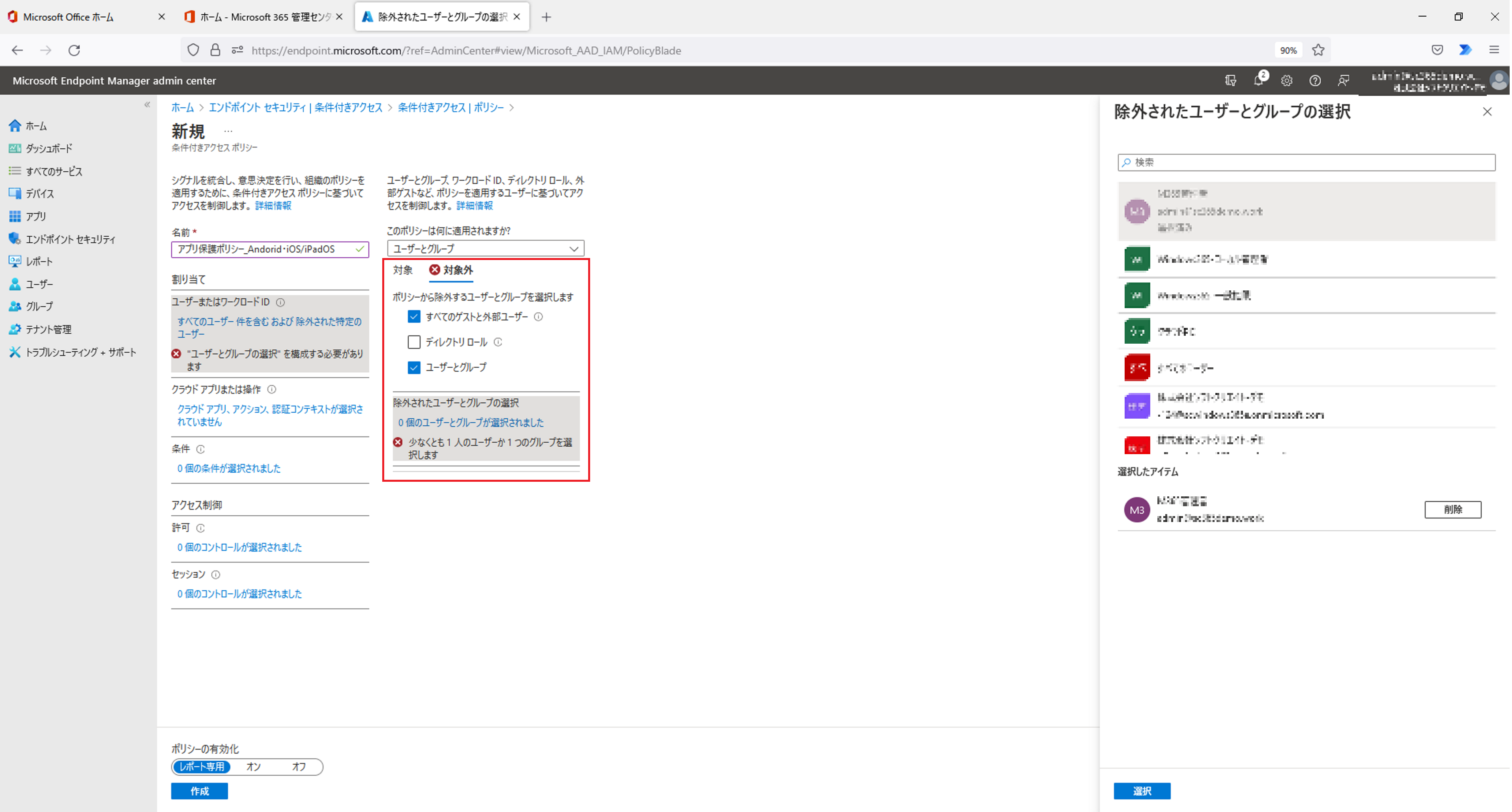This screenshot has width=1512, height=812.
Task: Open the browser hamburger menu
Action: 1494,50
